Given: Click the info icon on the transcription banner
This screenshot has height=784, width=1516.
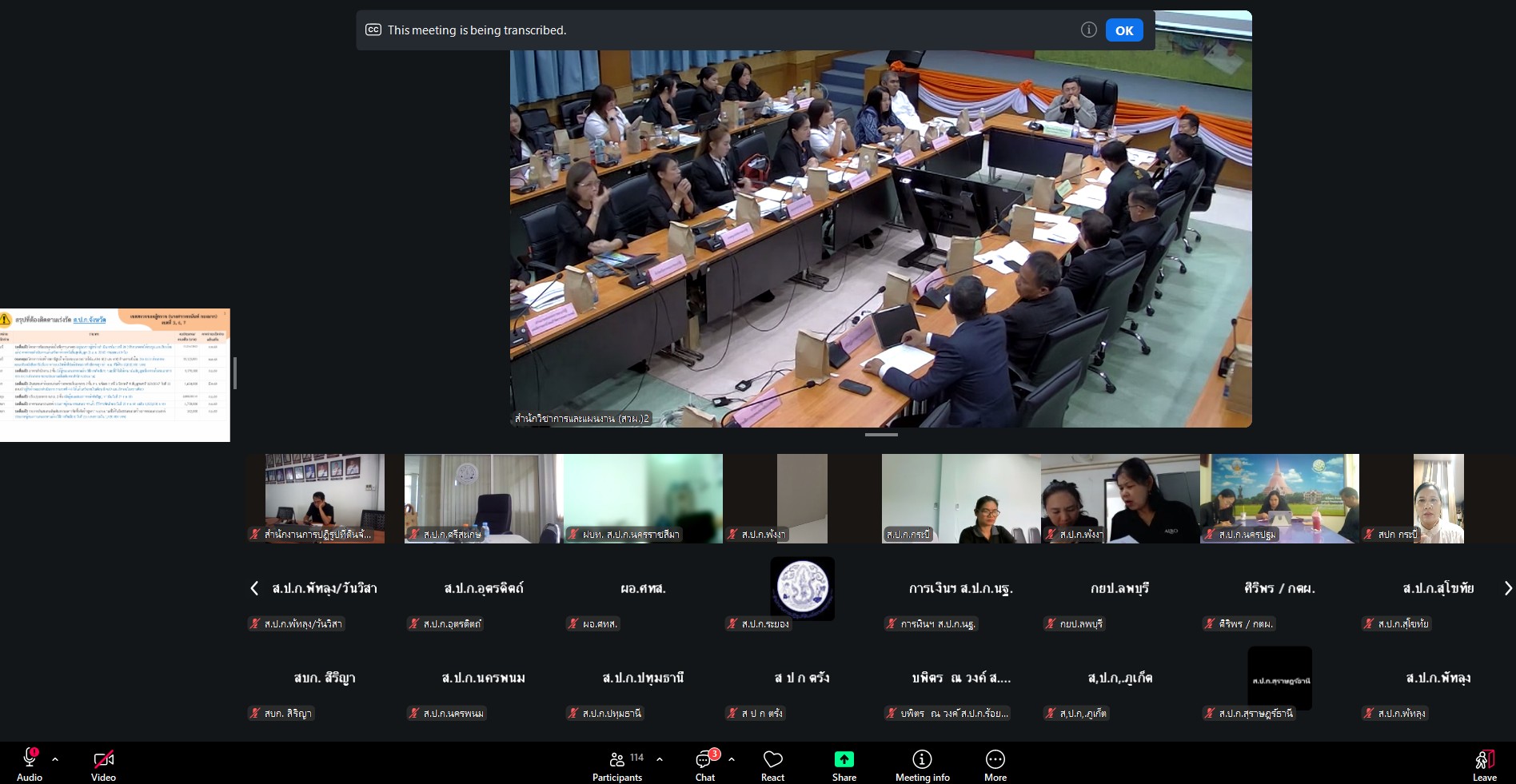Looking at the screenshot, I should click(1088, 30).
